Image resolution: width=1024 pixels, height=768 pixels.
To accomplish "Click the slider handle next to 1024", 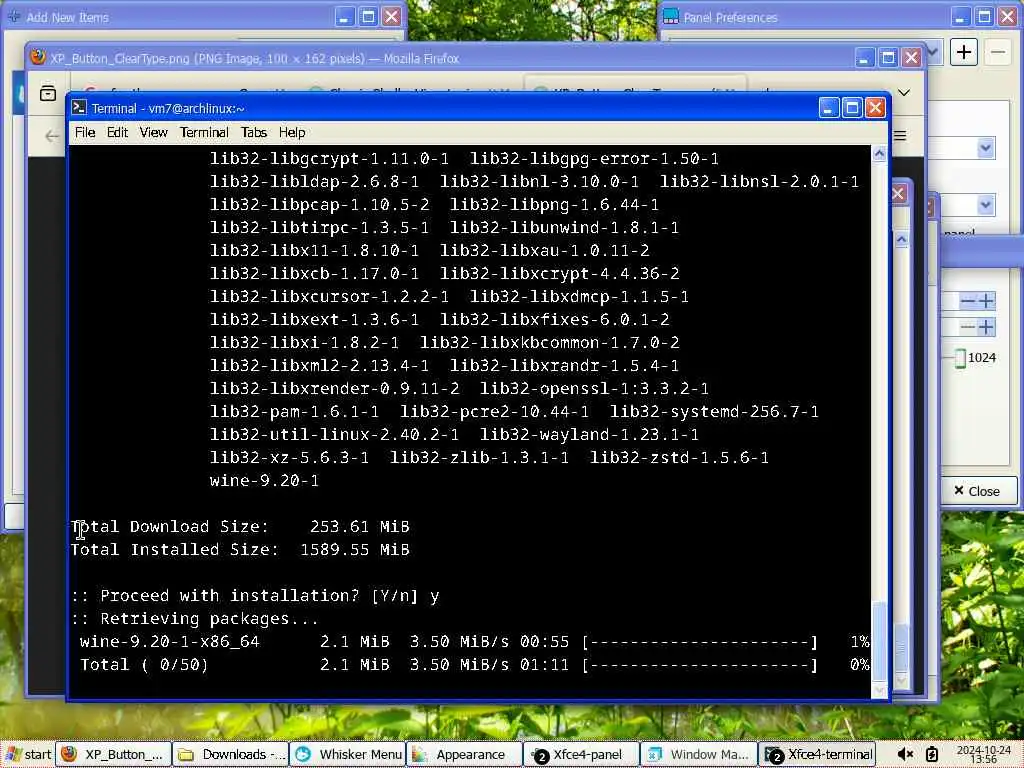I will tap(960, 358).
